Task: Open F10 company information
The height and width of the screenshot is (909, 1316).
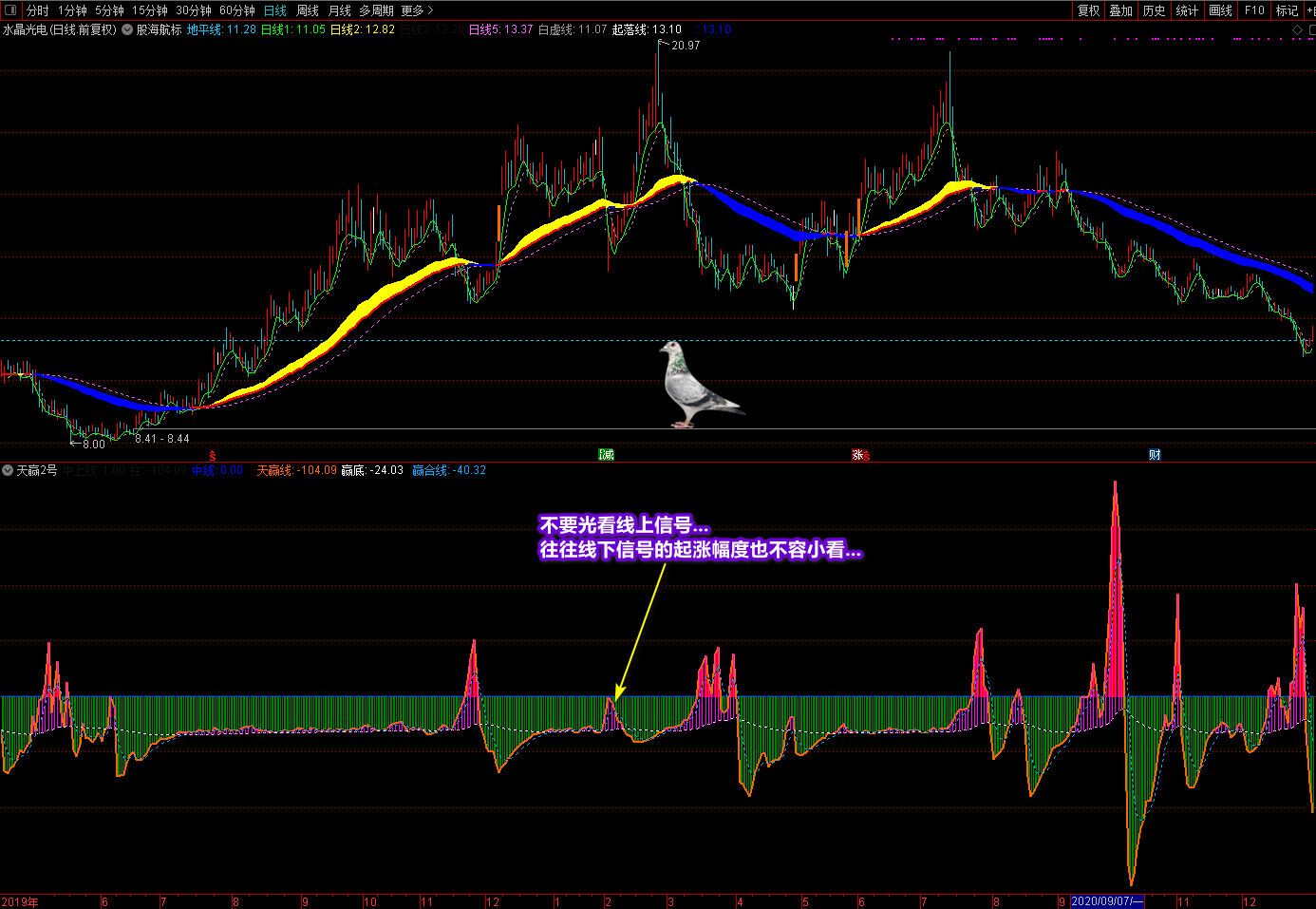Action: [1254, 10]
